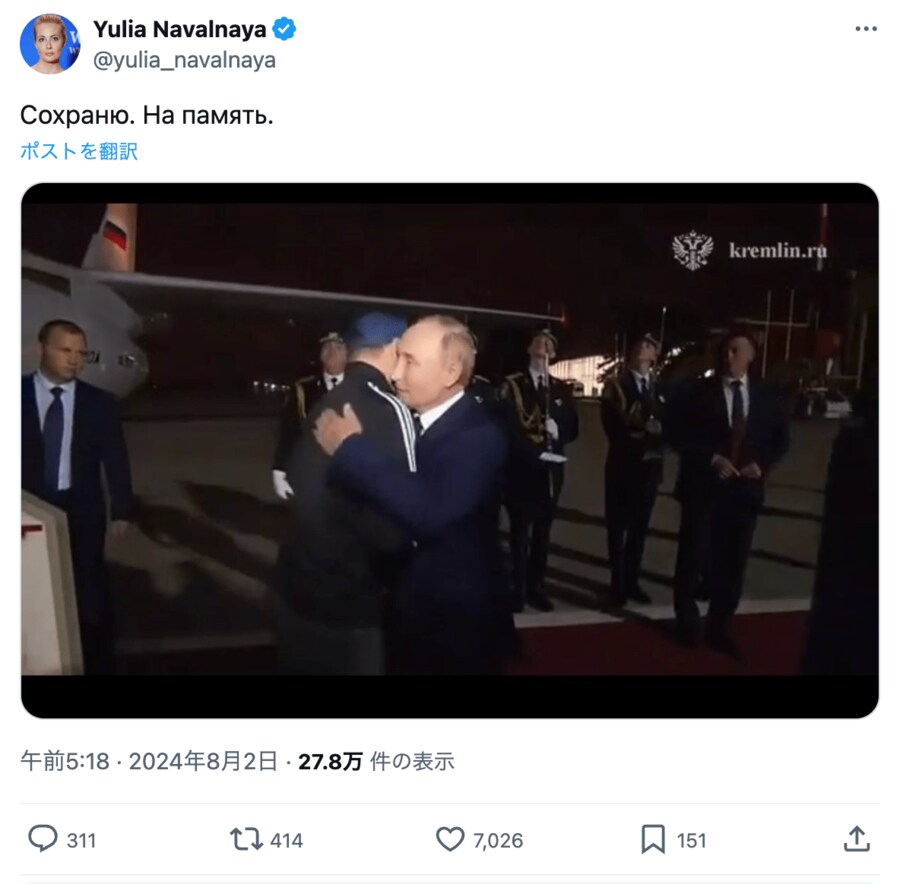Click the Yulia Navalnaya display name
This screenshot has width=900, height=884.
[180, 30]
